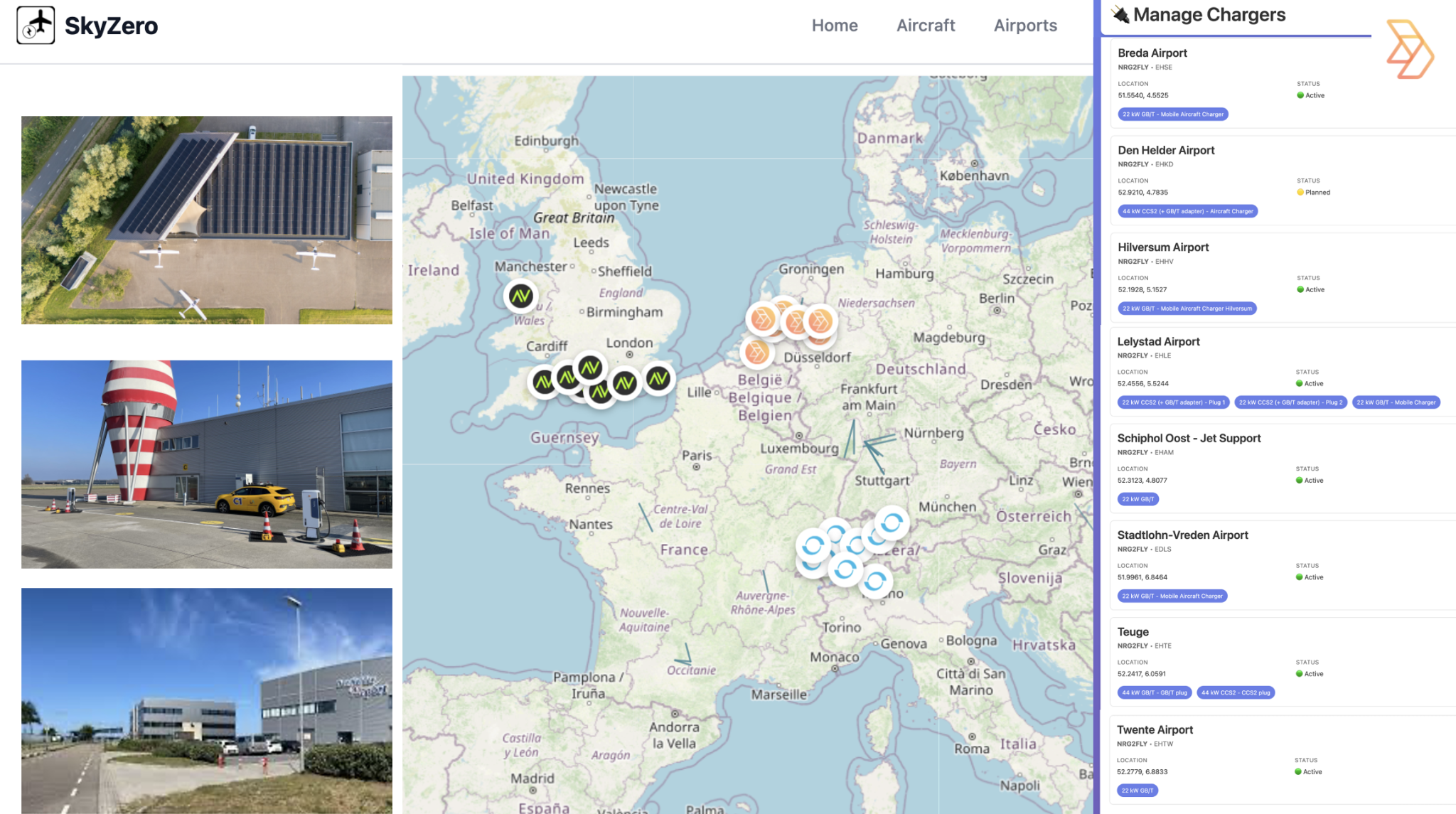
Task: Click the yellow Planned dot for Den Helder
Action: [x=1301, y=192]
